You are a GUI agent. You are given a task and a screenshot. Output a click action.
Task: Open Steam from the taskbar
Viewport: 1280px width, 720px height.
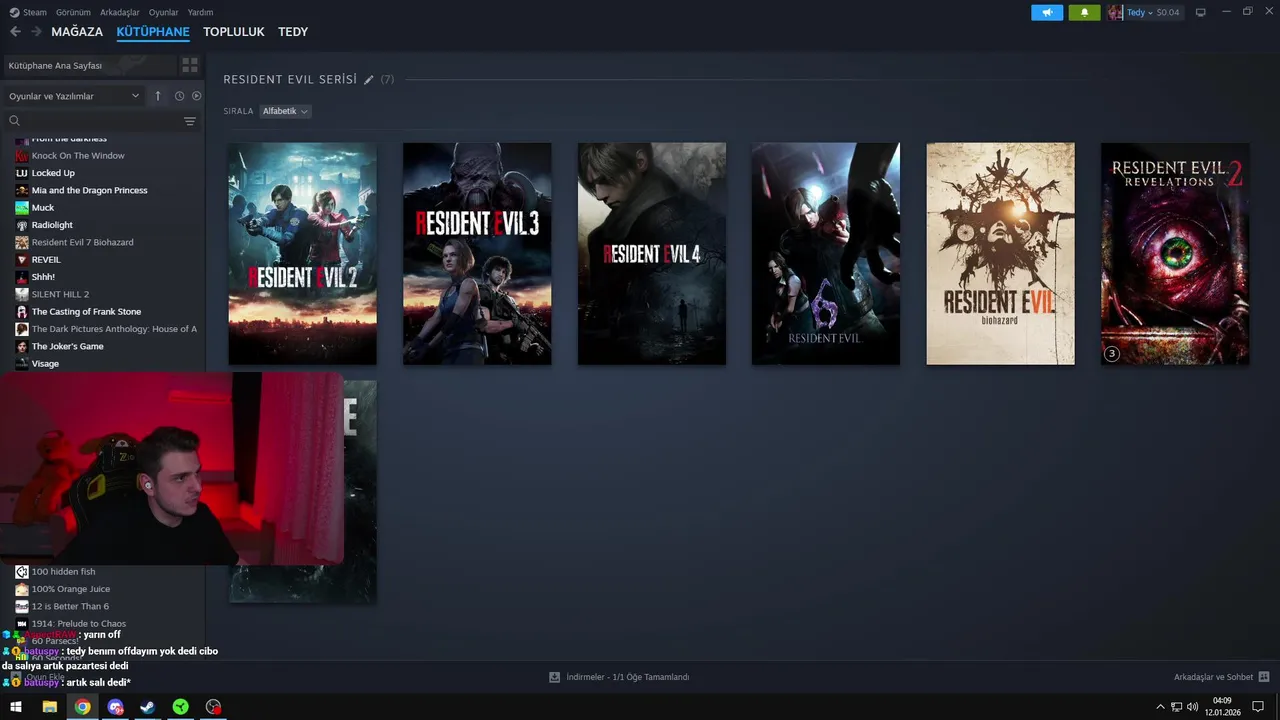(x=147, y=707)
